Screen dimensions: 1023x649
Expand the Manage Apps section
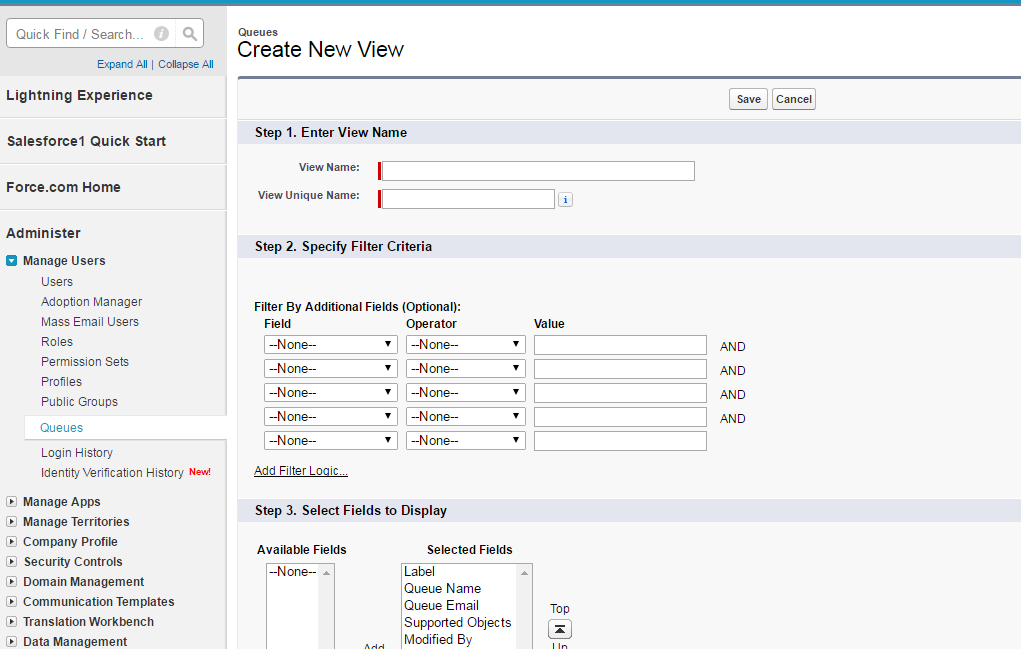tap(12, 502)
